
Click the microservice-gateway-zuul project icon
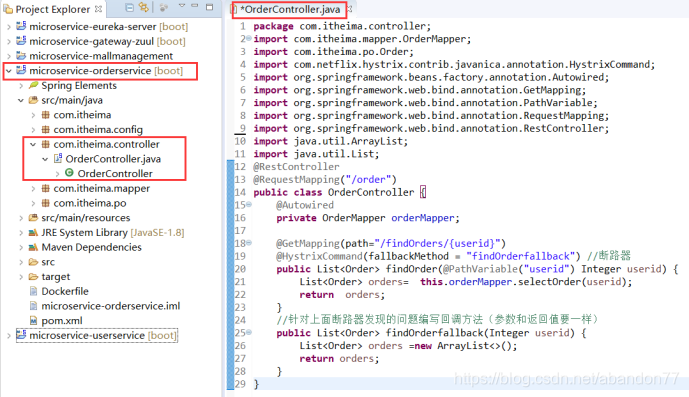(21, 41)
